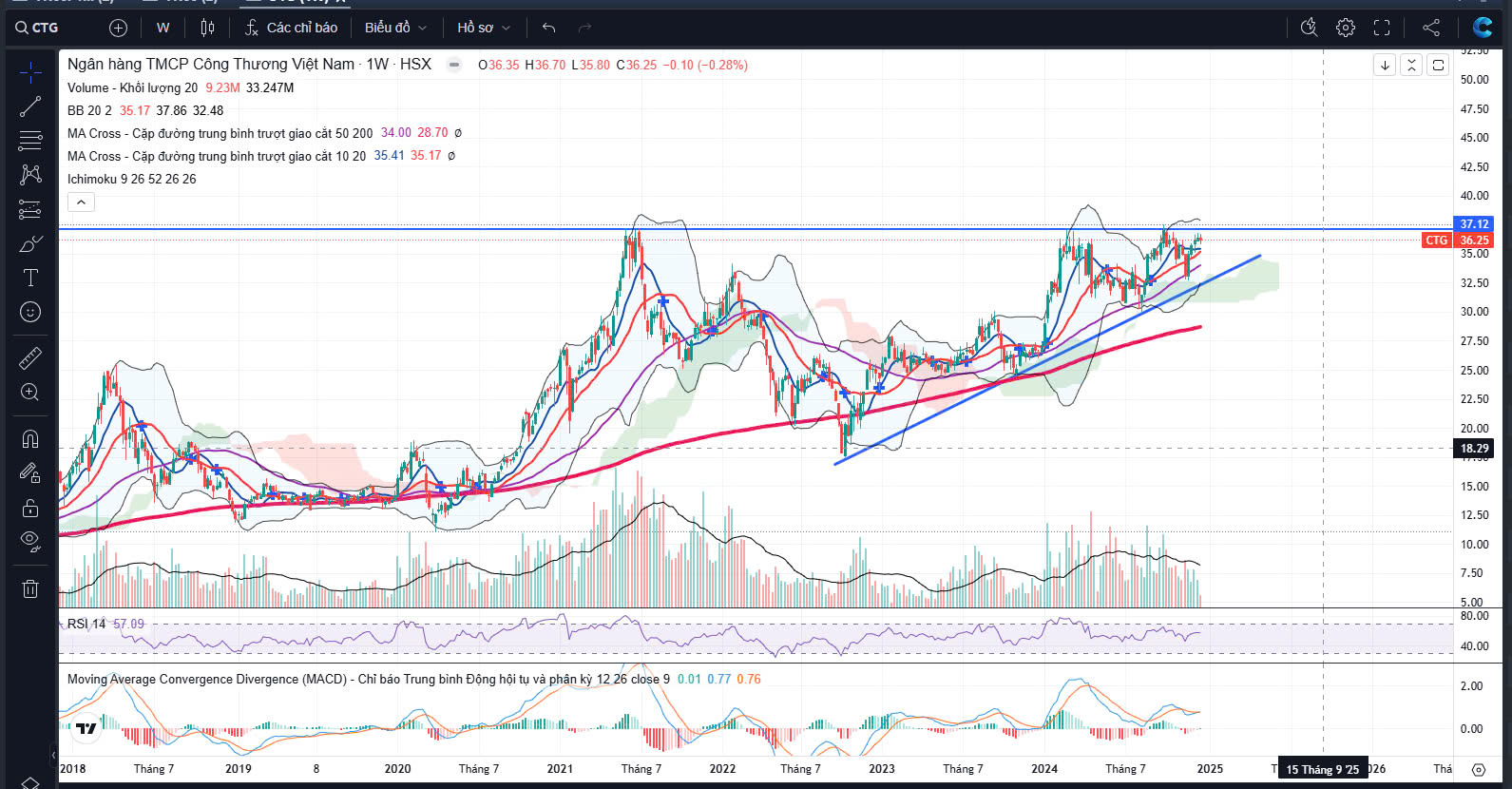This screenshot has height=789, width=1512.
Task: Click the blue C logo icon
Action: (1483, 28)
